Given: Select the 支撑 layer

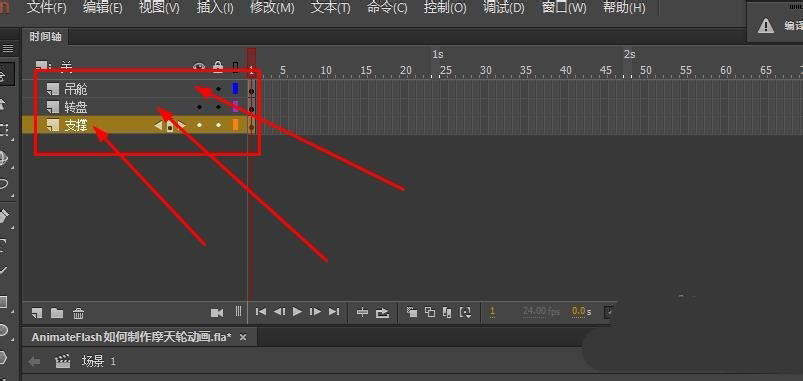Looking at the screenshot, I should pos(76,125).
